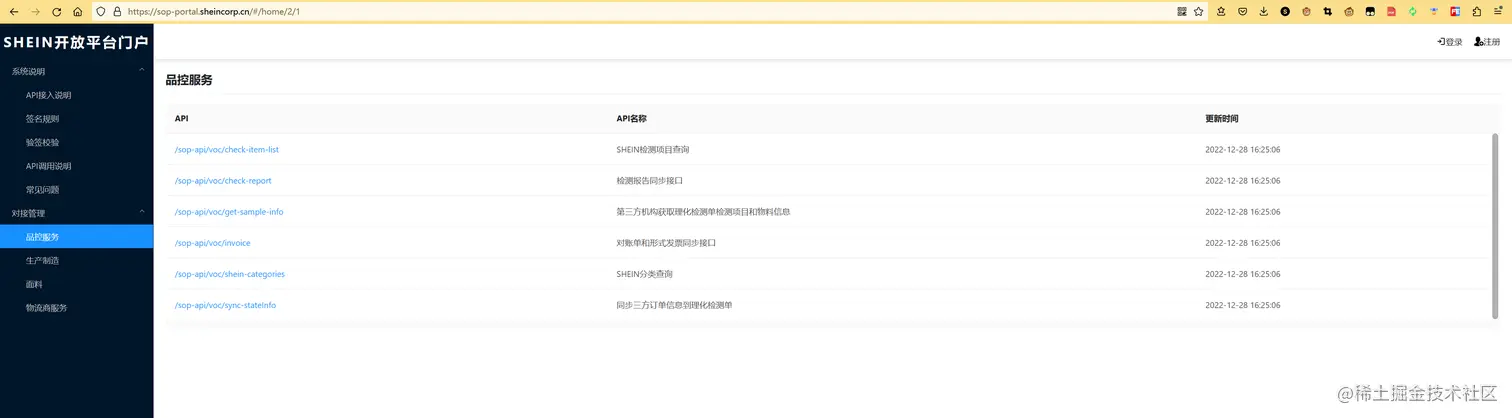The height and width of the screenshot is (418, 1512).
Task: Click the table's vertical scrollbar
Action: point(1495,225)
